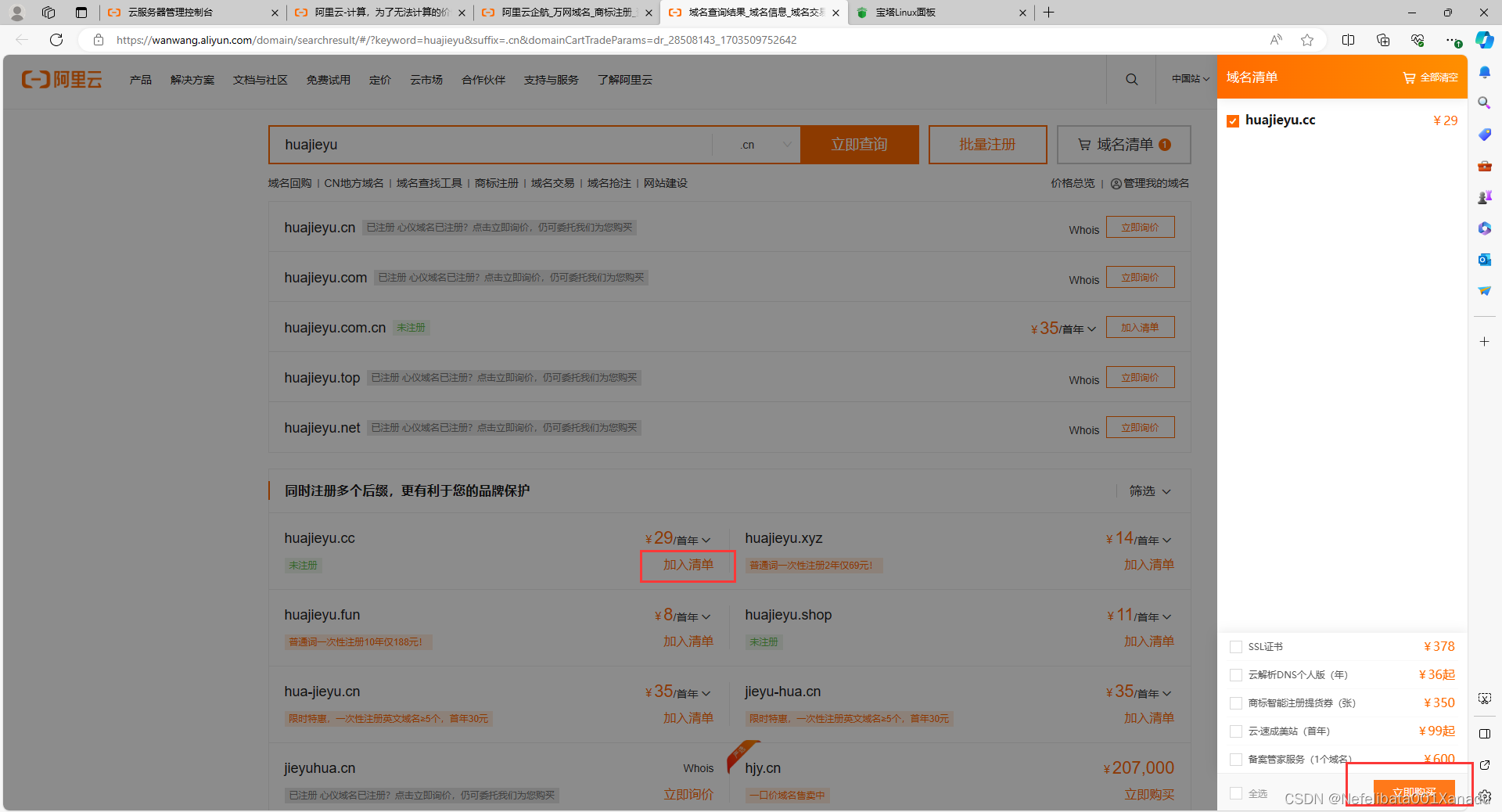Click the browser back arrow
The image size is (1502, 812).
22,40
